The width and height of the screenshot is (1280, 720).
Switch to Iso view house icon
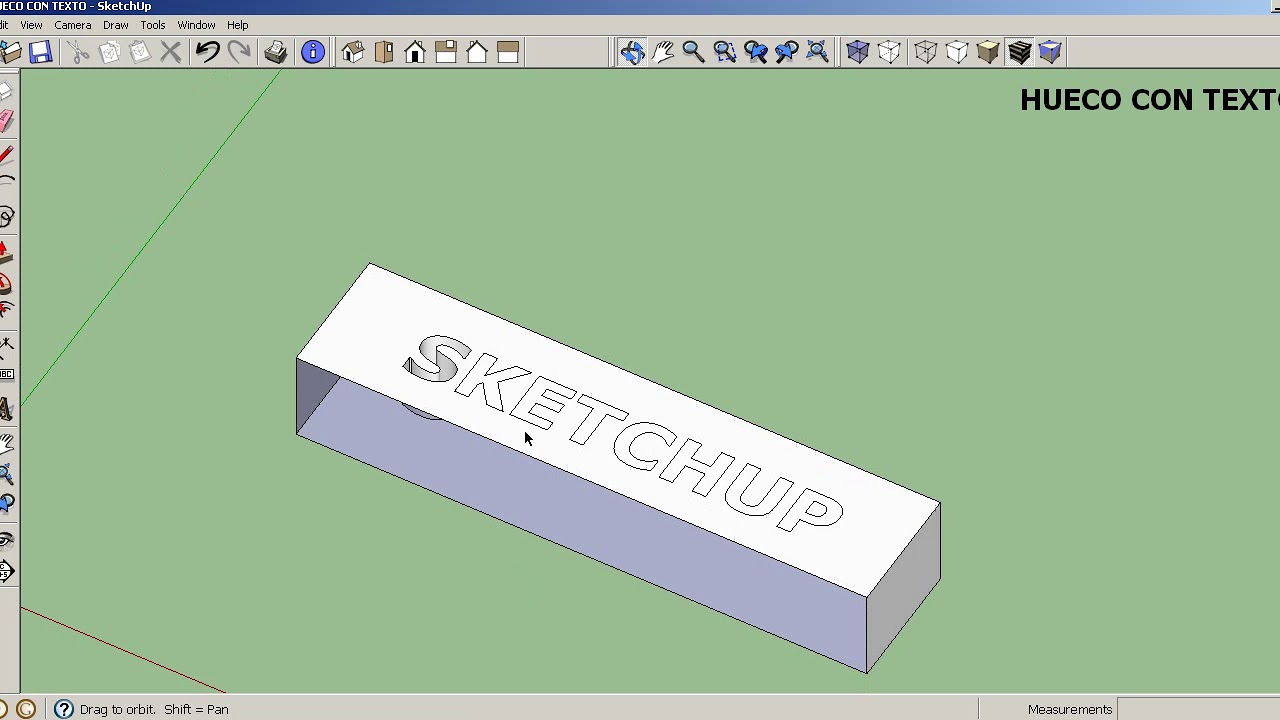(x=353, y=52)
